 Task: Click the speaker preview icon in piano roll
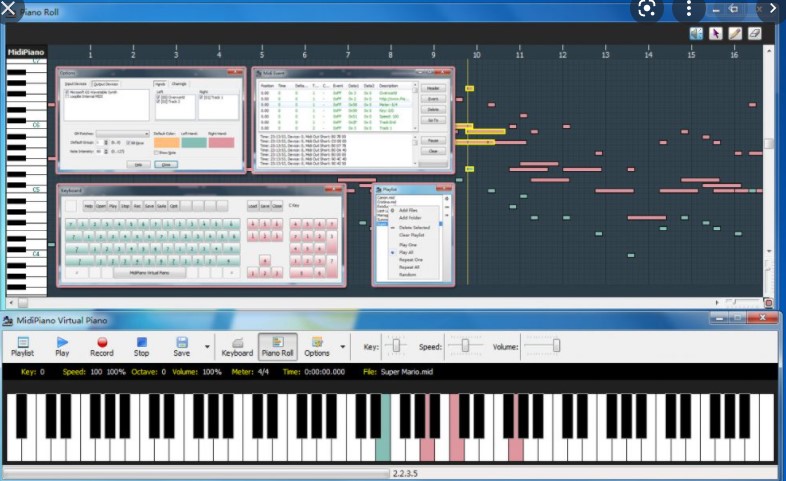(696, 34)
